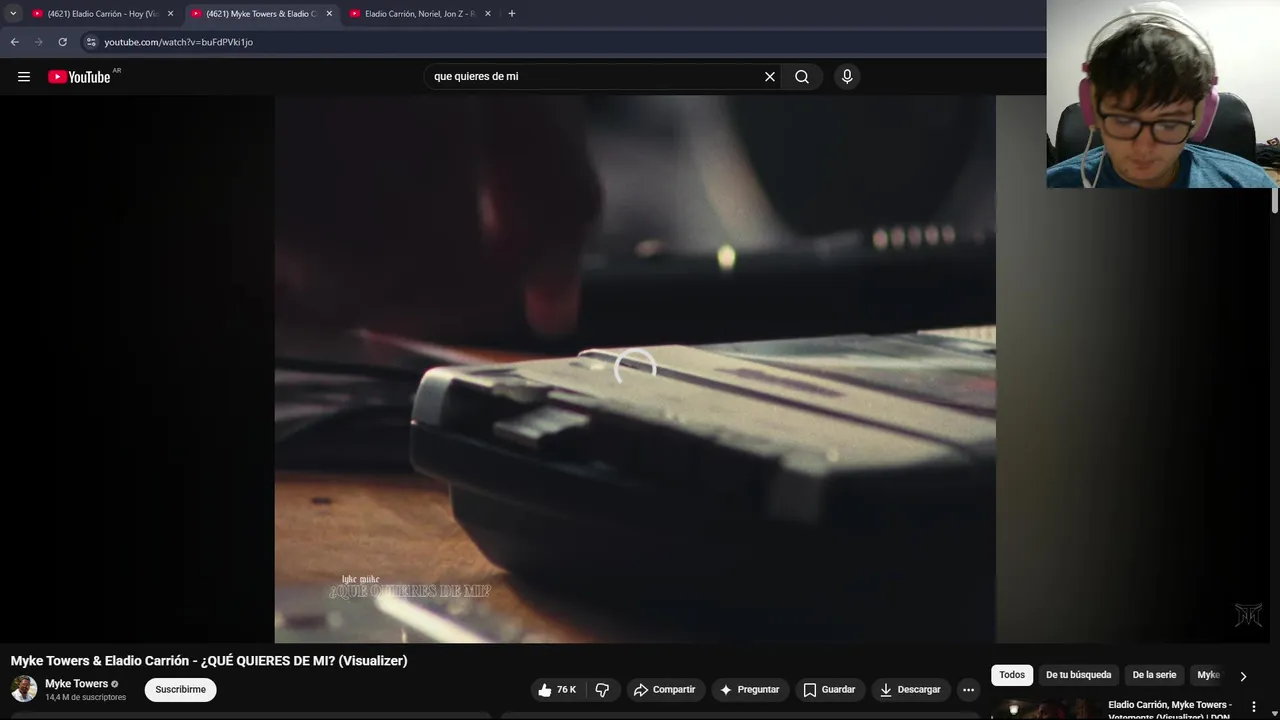Reload the current page

point(62,42)
